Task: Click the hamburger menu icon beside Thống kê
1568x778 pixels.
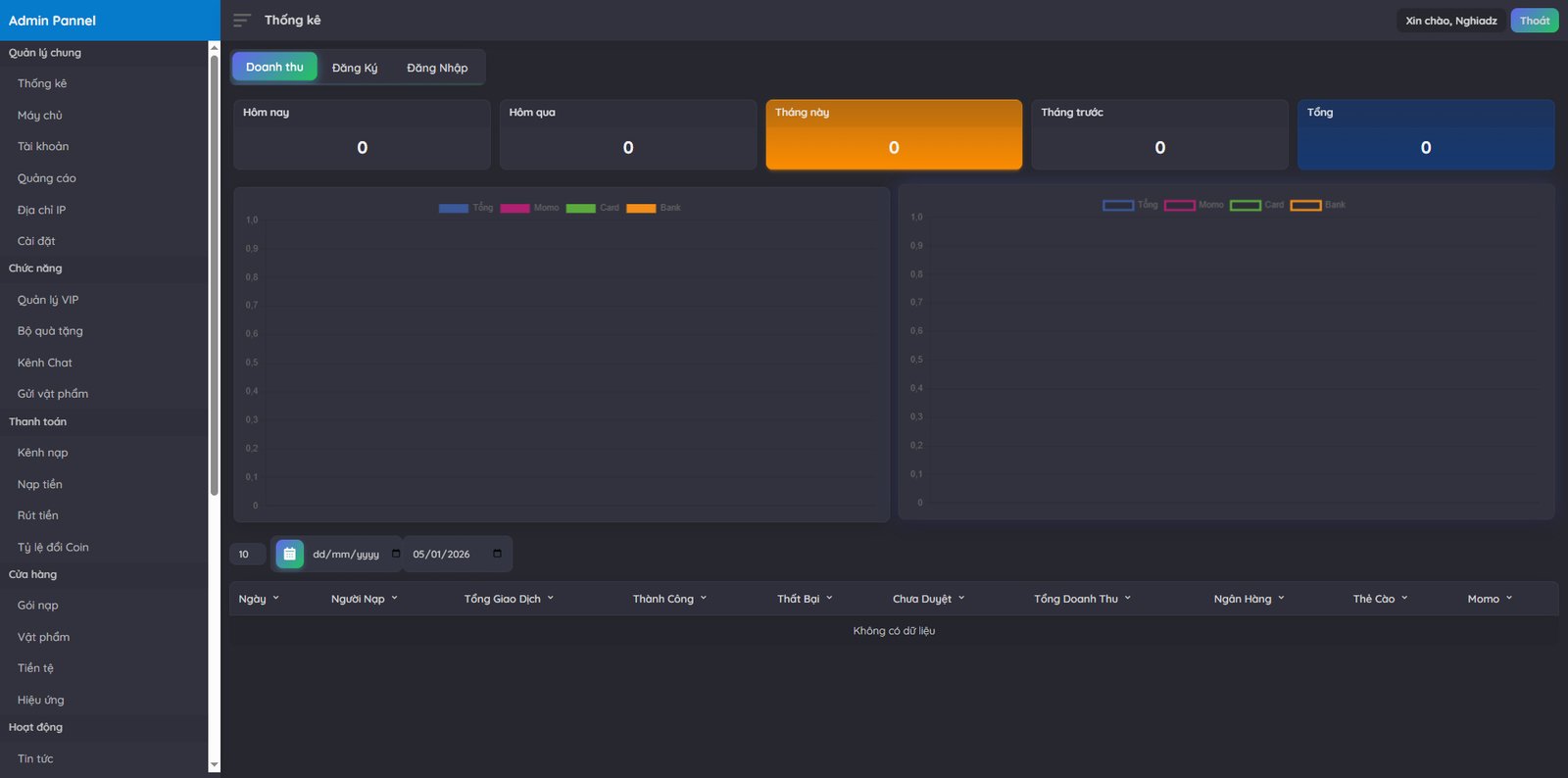Action: 242,21
